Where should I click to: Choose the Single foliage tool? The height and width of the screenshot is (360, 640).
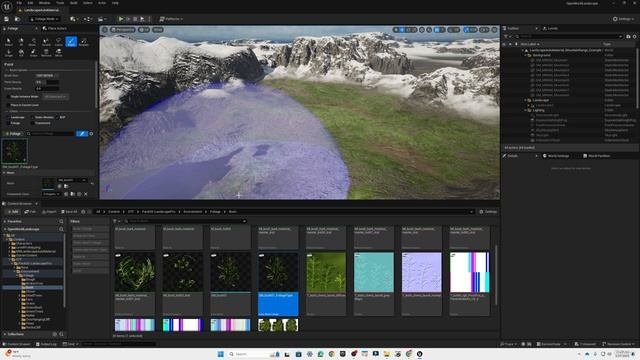(9, 53)
